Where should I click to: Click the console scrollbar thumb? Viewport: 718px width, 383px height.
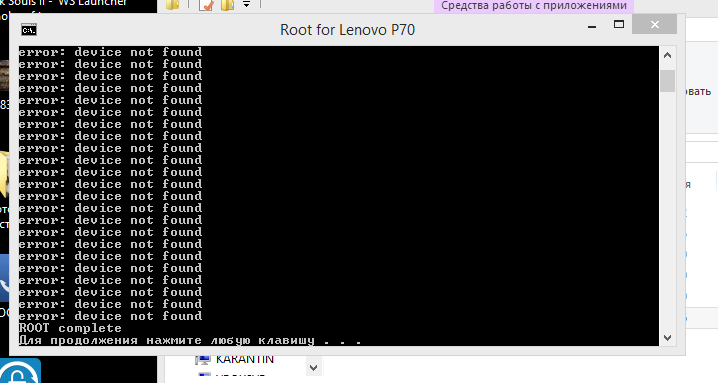tap(668, 81)
